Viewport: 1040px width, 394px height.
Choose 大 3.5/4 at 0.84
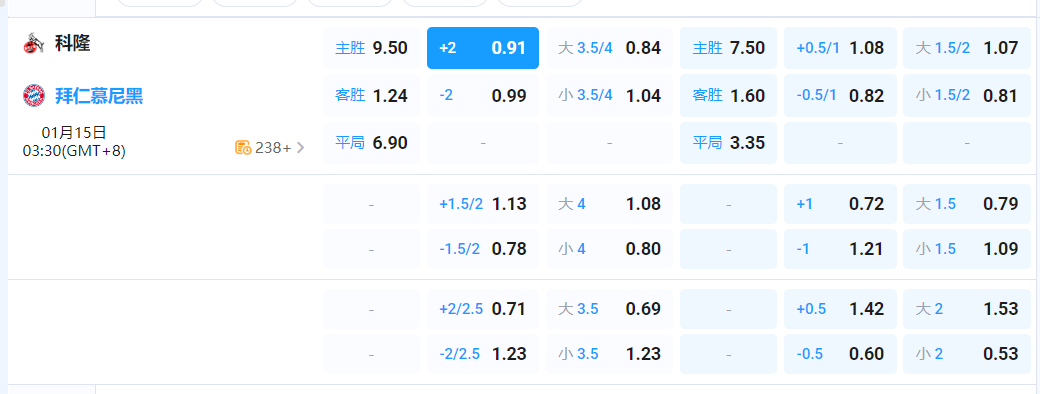coord(610,48)
